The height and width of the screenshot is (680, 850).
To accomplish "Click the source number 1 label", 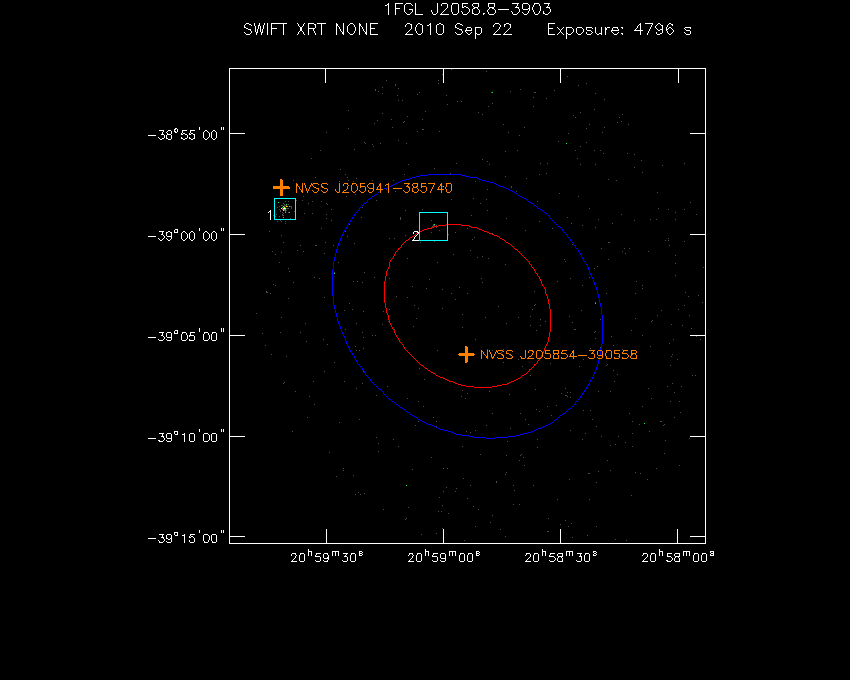I will (x=270, y=215).
